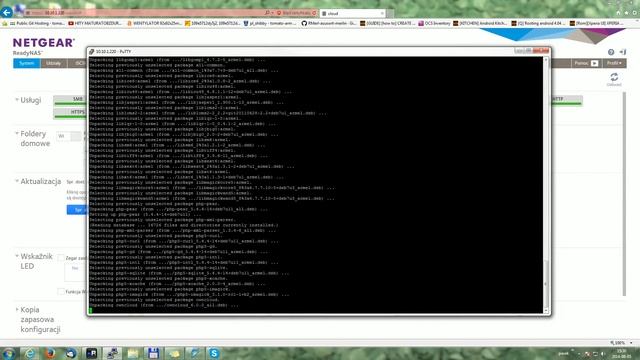Collapse the Wskaźnik LED section
The height and width of the screenshot is (360, 640).
point(17,256)
